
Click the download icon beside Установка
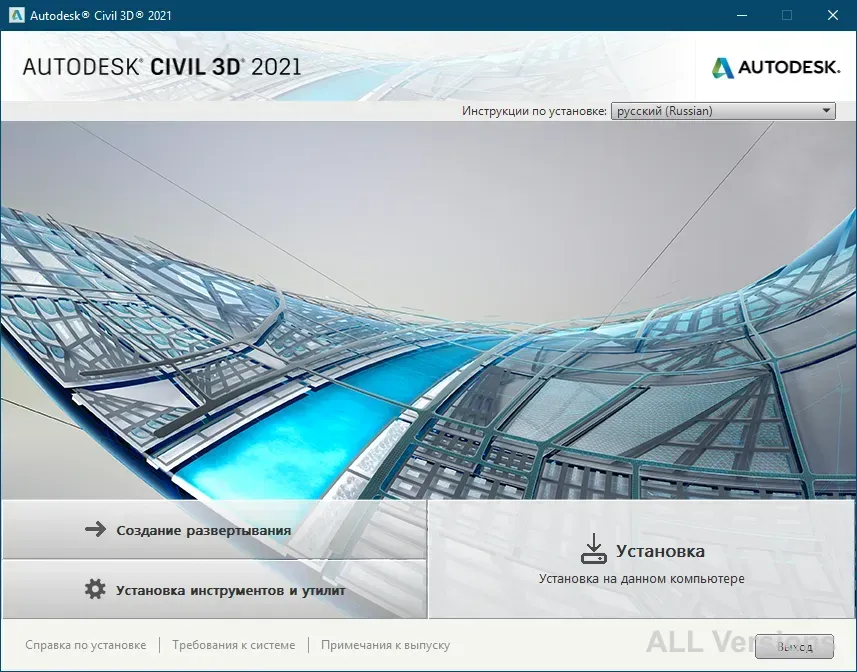[x=594, y=549]
